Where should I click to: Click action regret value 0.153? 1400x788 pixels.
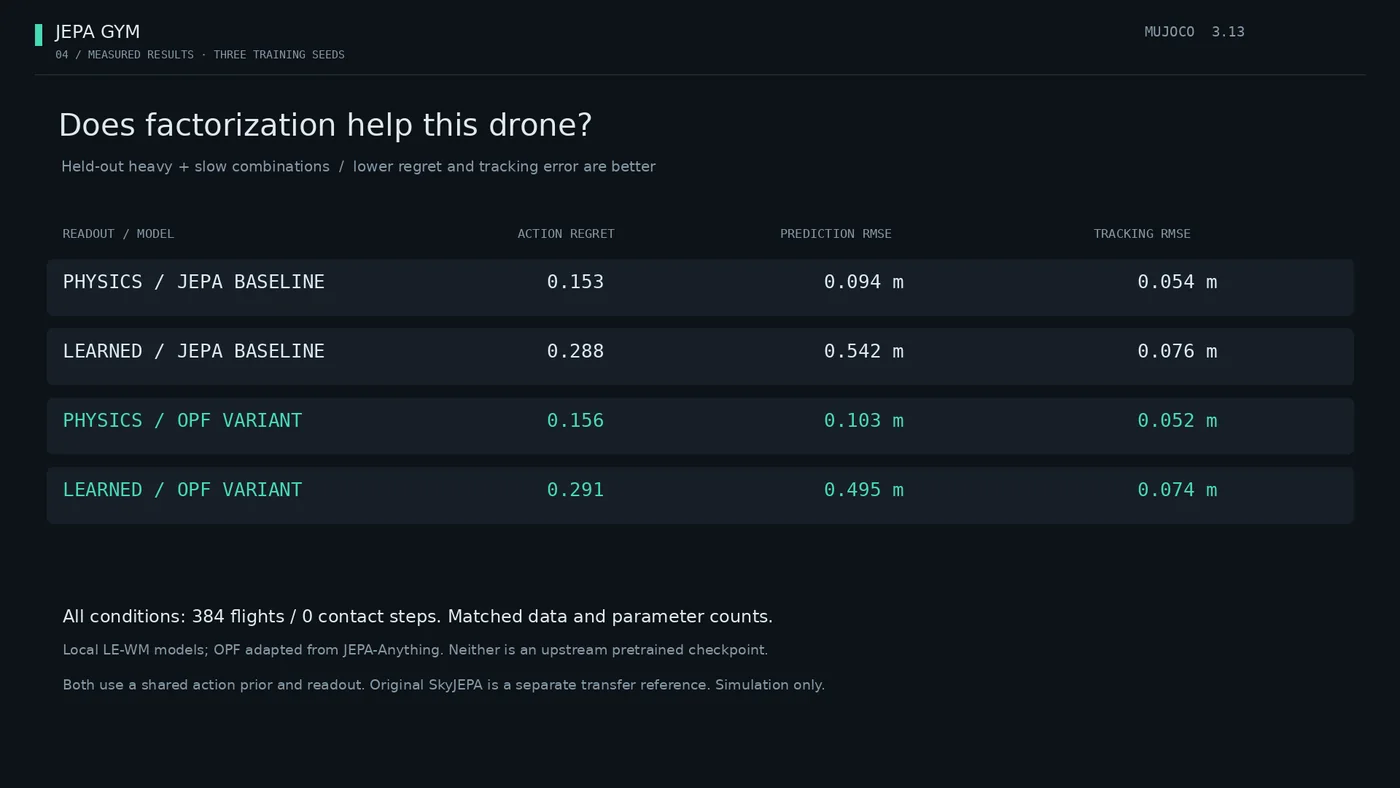coord(575,282)
